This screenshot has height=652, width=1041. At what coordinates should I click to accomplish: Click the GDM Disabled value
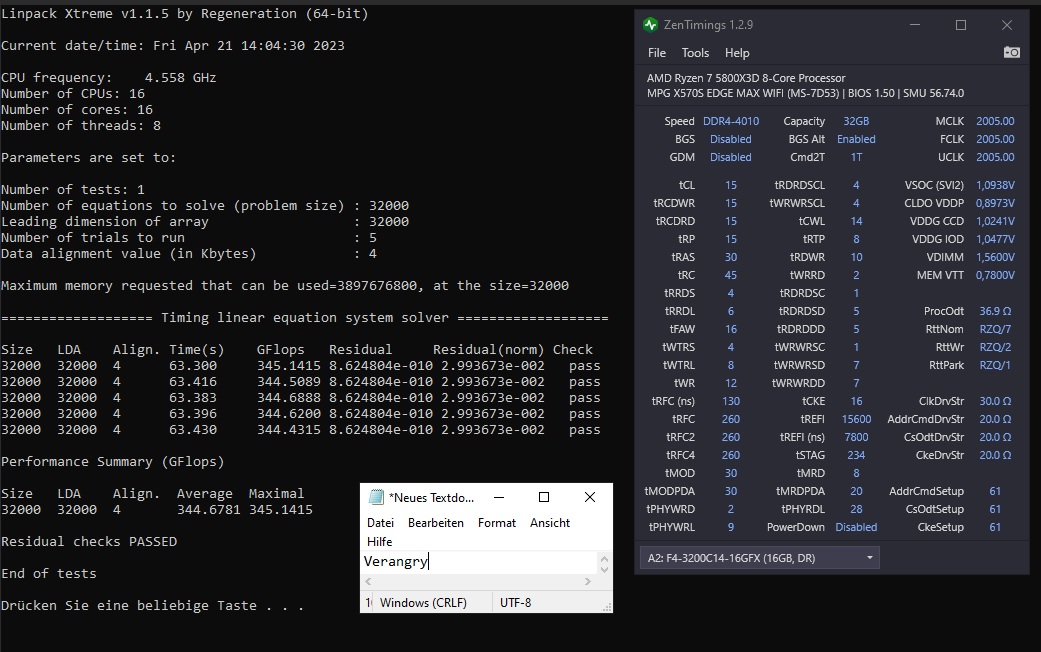(730, 157)
